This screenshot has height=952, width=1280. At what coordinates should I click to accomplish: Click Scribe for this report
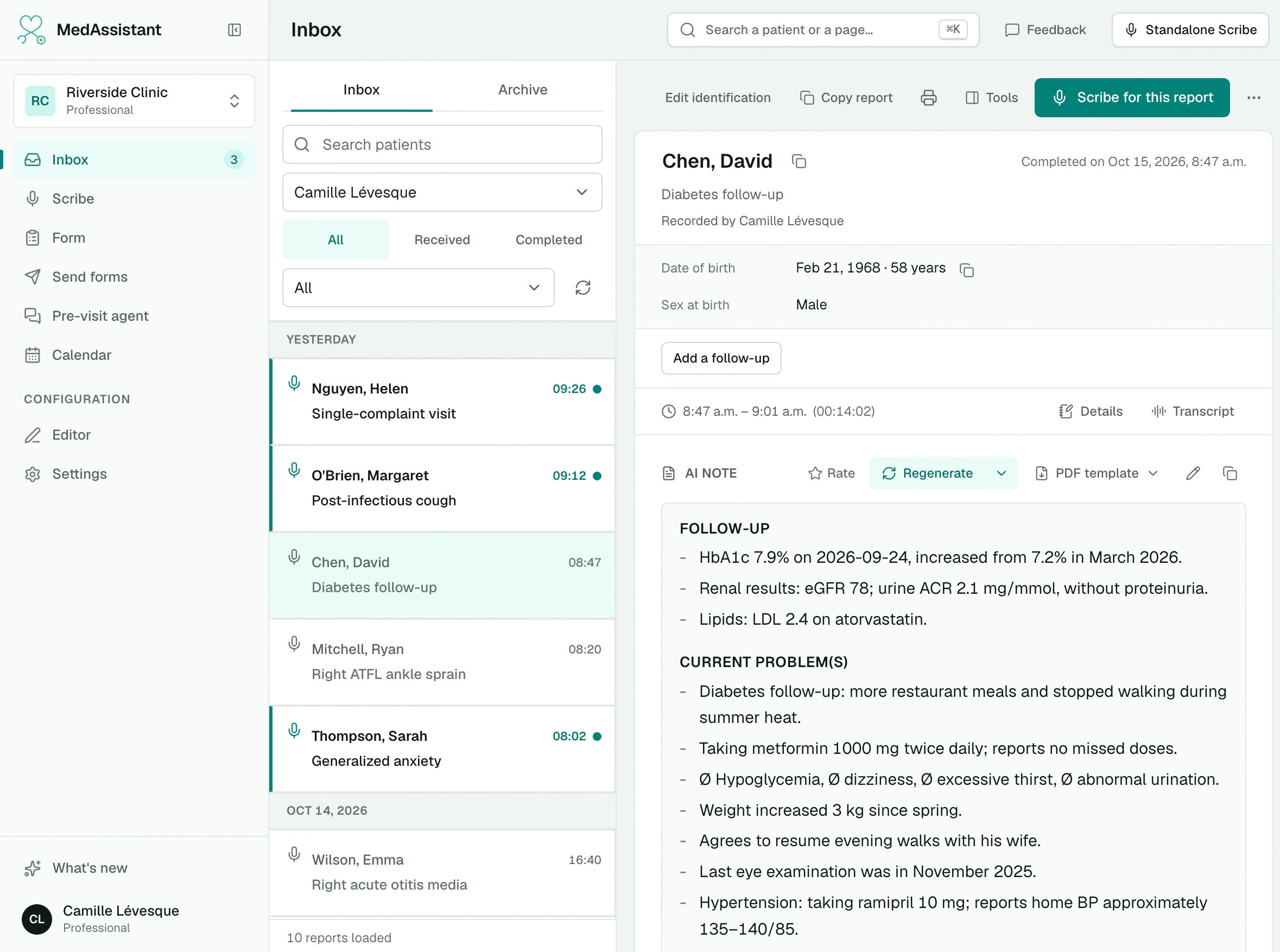coord(1132,98)
